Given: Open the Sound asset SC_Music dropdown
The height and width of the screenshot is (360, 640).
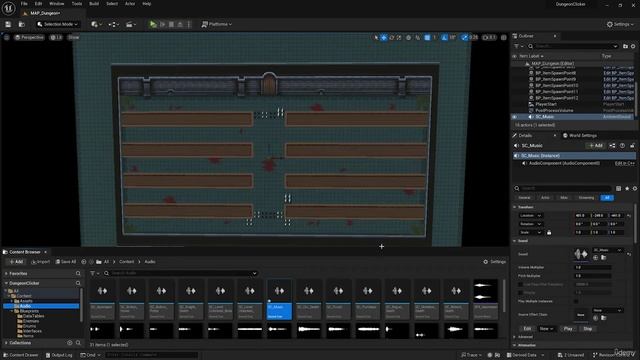Looking at the screenshot, I should tap(607, 250).
